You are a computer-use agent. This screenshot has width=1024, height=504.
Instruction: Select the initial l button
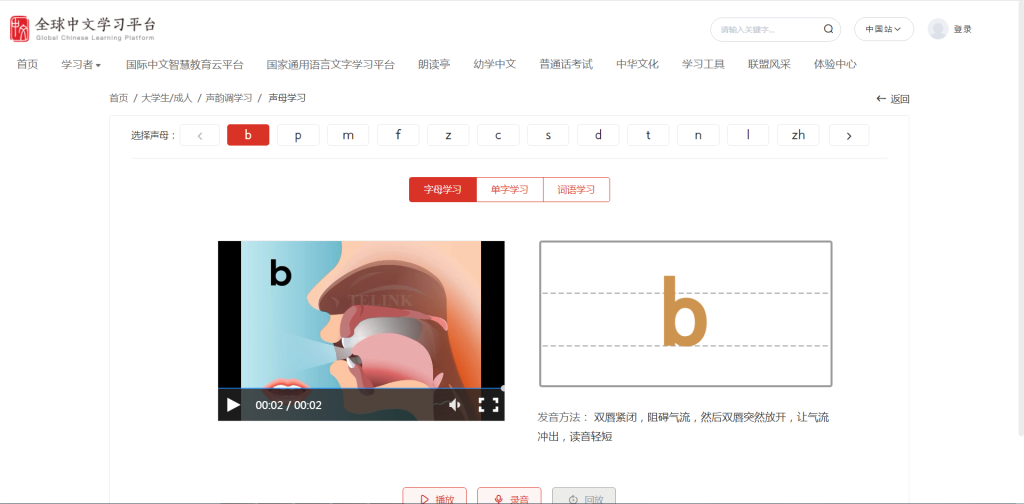748,135
